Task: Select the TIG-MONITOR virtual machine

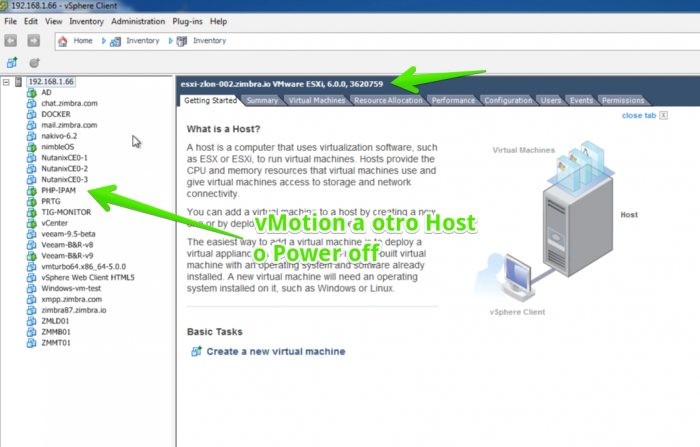Action: (x=66, y=212)
